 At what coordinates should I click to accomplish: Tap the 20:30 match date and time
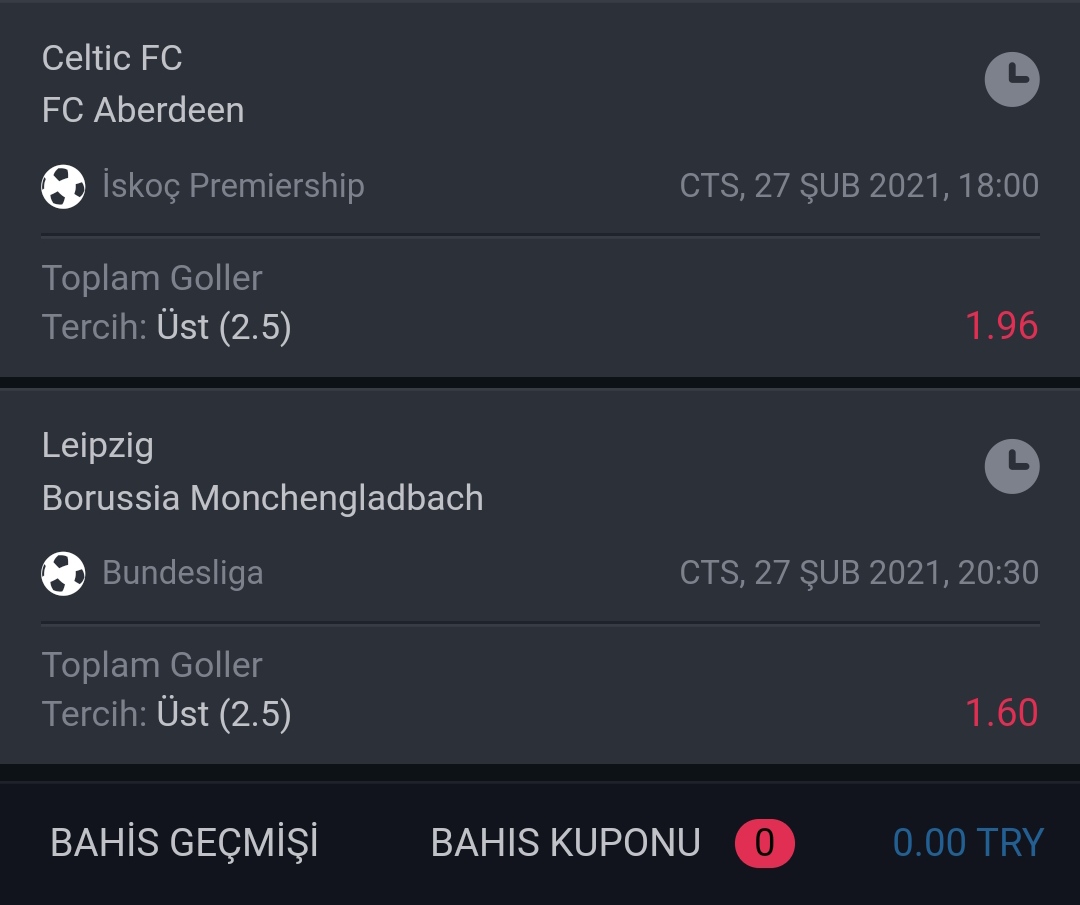[x=859, y=573]
